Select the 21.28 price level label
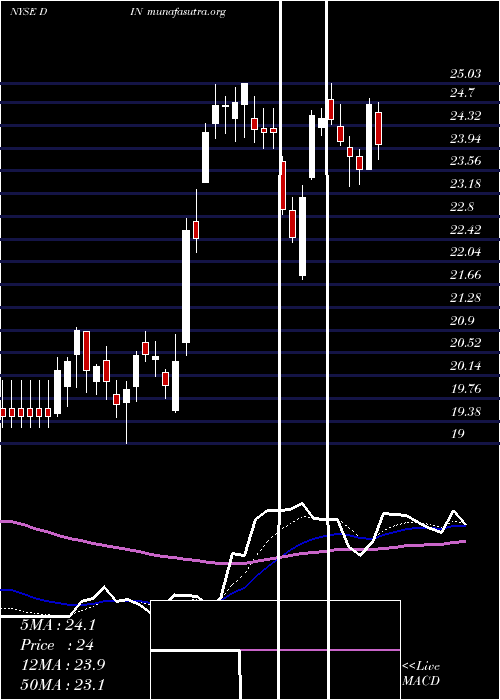The image size is (500, 700). 466,297
